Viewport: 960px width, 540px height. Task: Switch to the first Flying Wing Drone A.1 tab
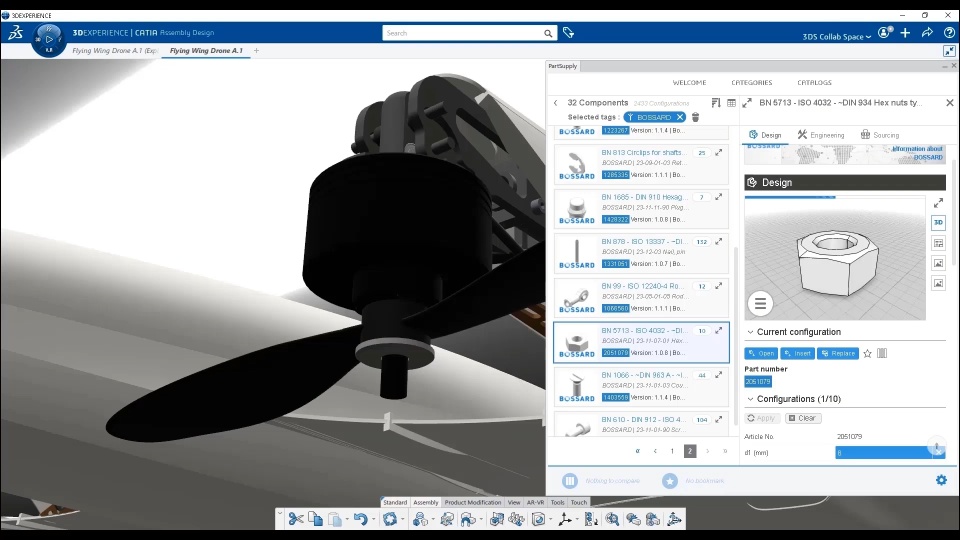pos(114,50)
